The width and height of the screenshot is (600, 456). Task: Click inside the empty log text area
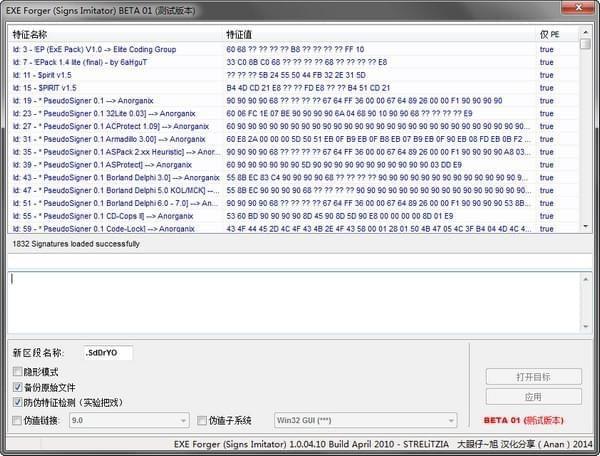tap(295, 302)
